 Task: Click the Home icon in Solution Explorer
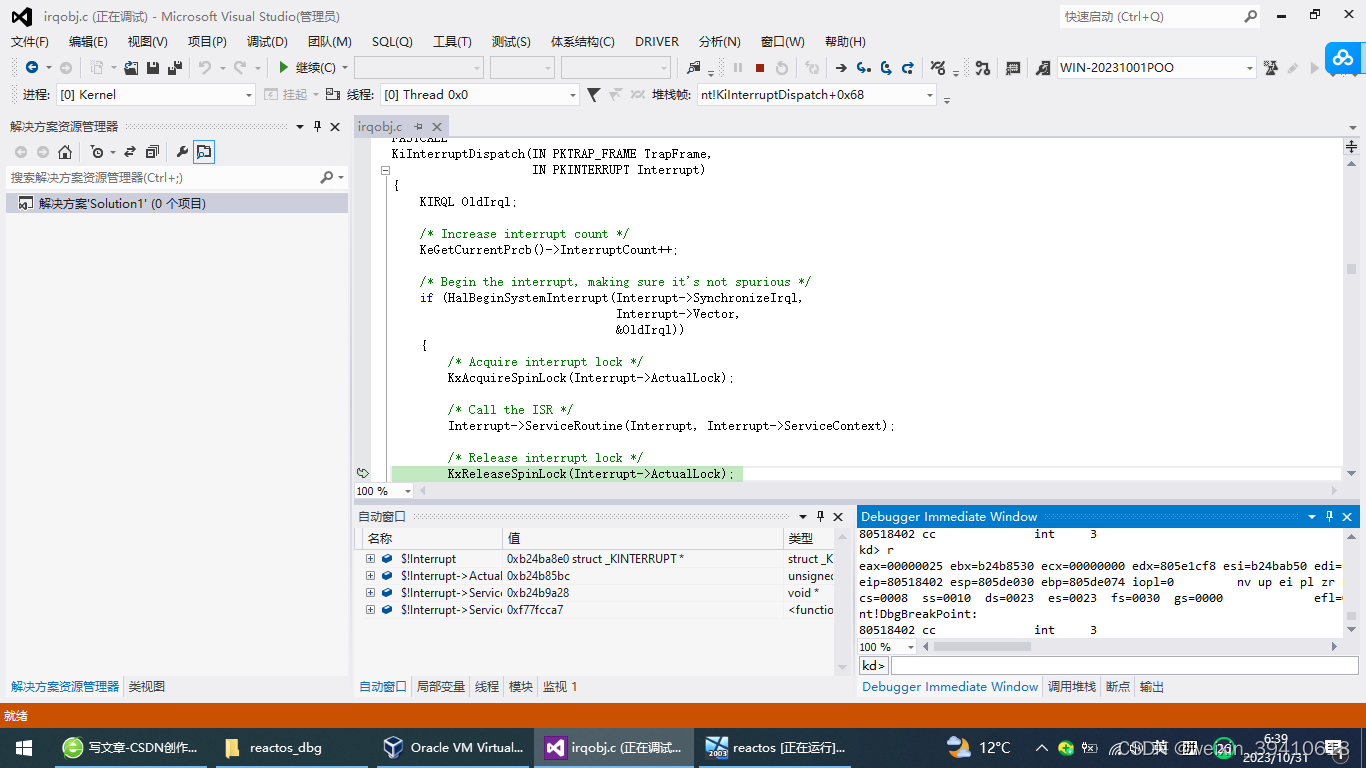65,152
